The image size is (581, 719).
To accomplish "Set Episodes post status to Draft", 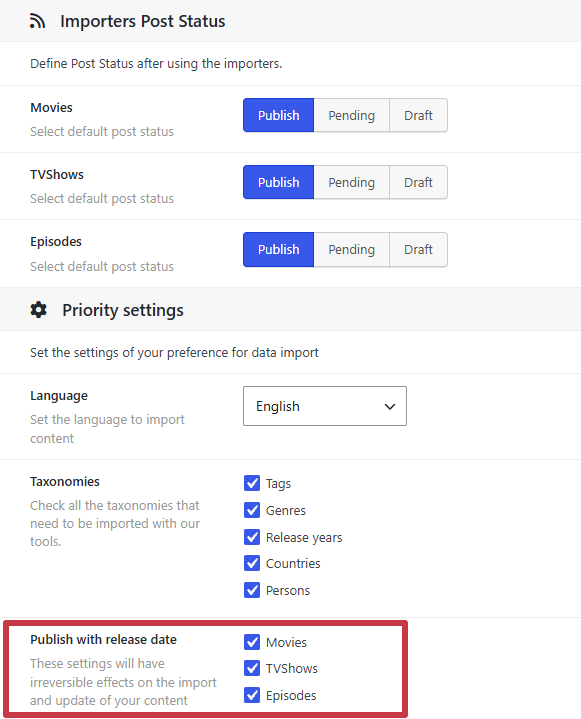I will (x=418, y=249).
